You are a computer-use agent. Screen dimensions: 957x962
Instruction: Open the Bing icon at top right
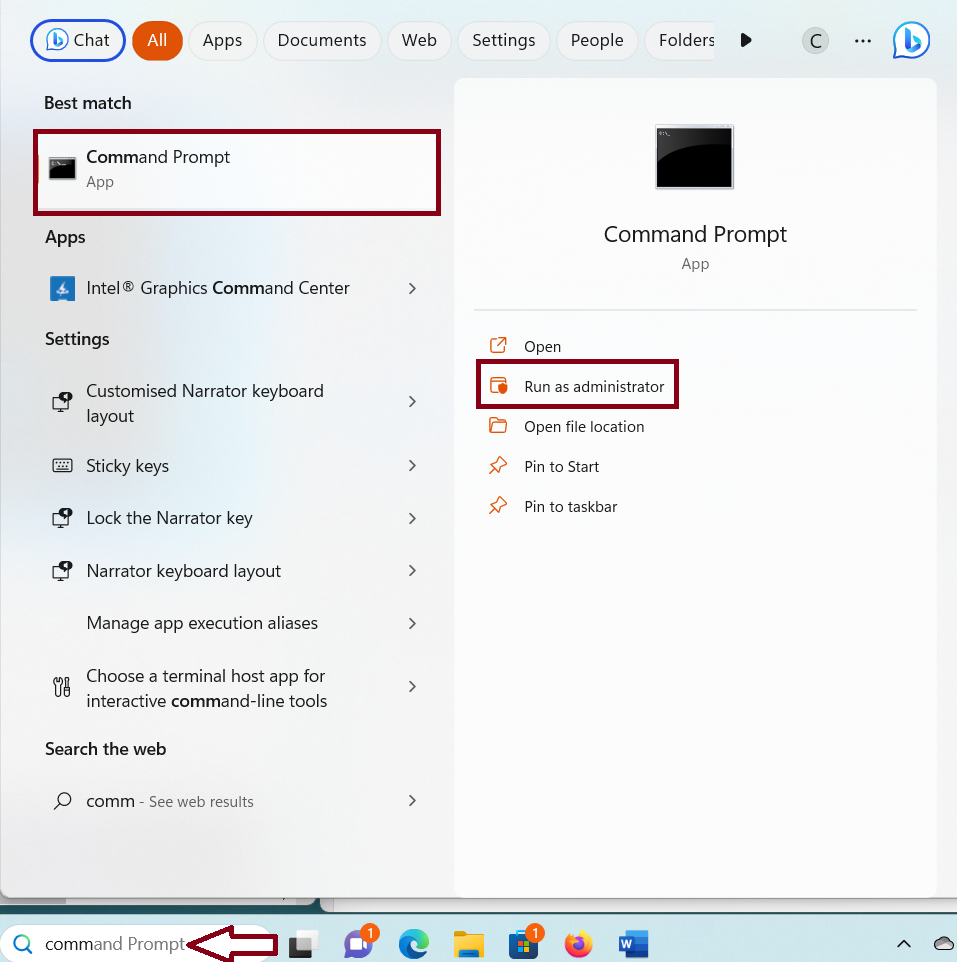point(911,40)
